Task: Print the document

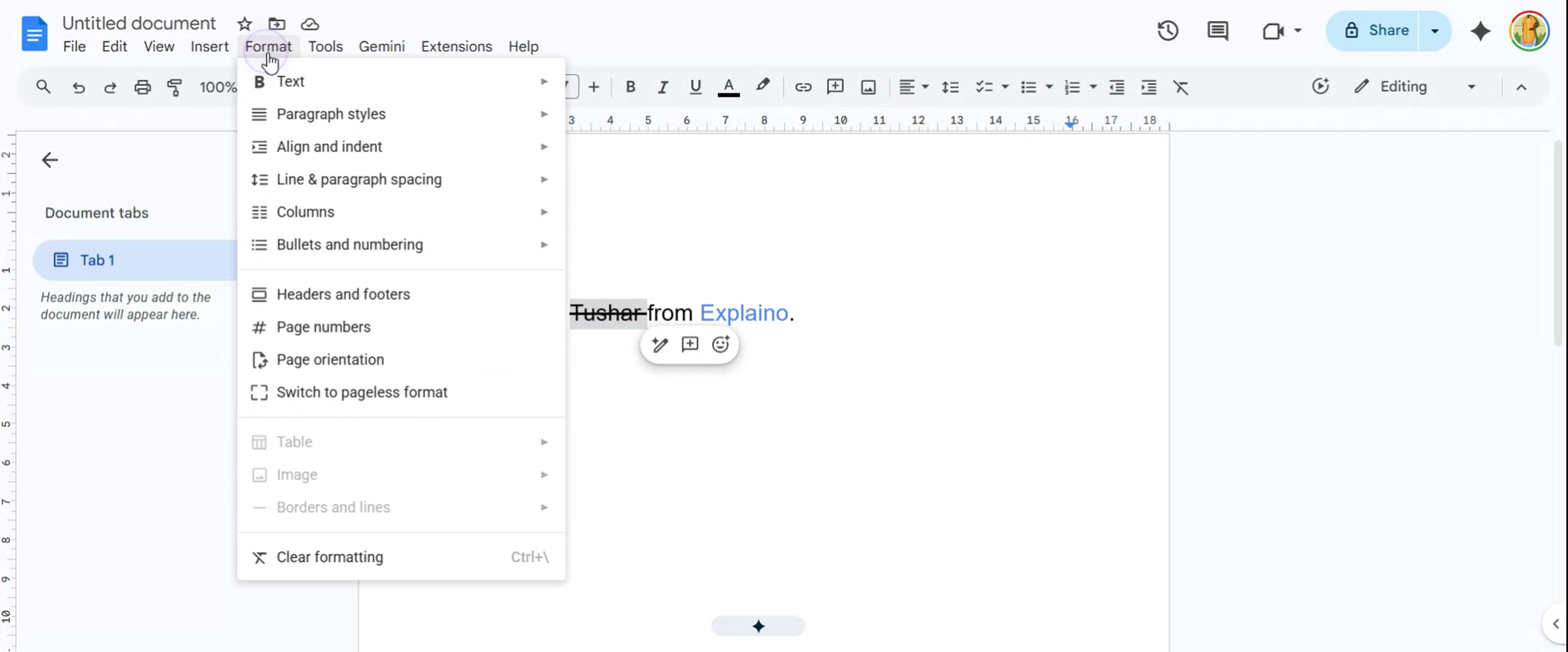Action: tap(142, 87)
